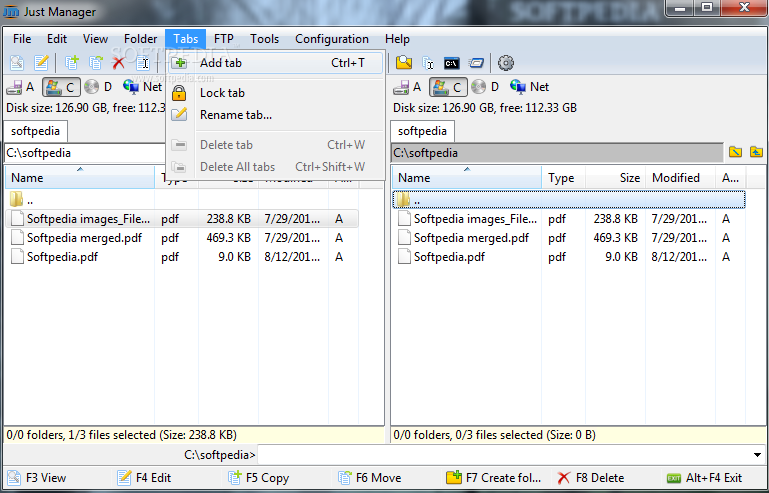Click the View file toolbar icon
This screenshot has width=769, height=493.
click(17, 63)
